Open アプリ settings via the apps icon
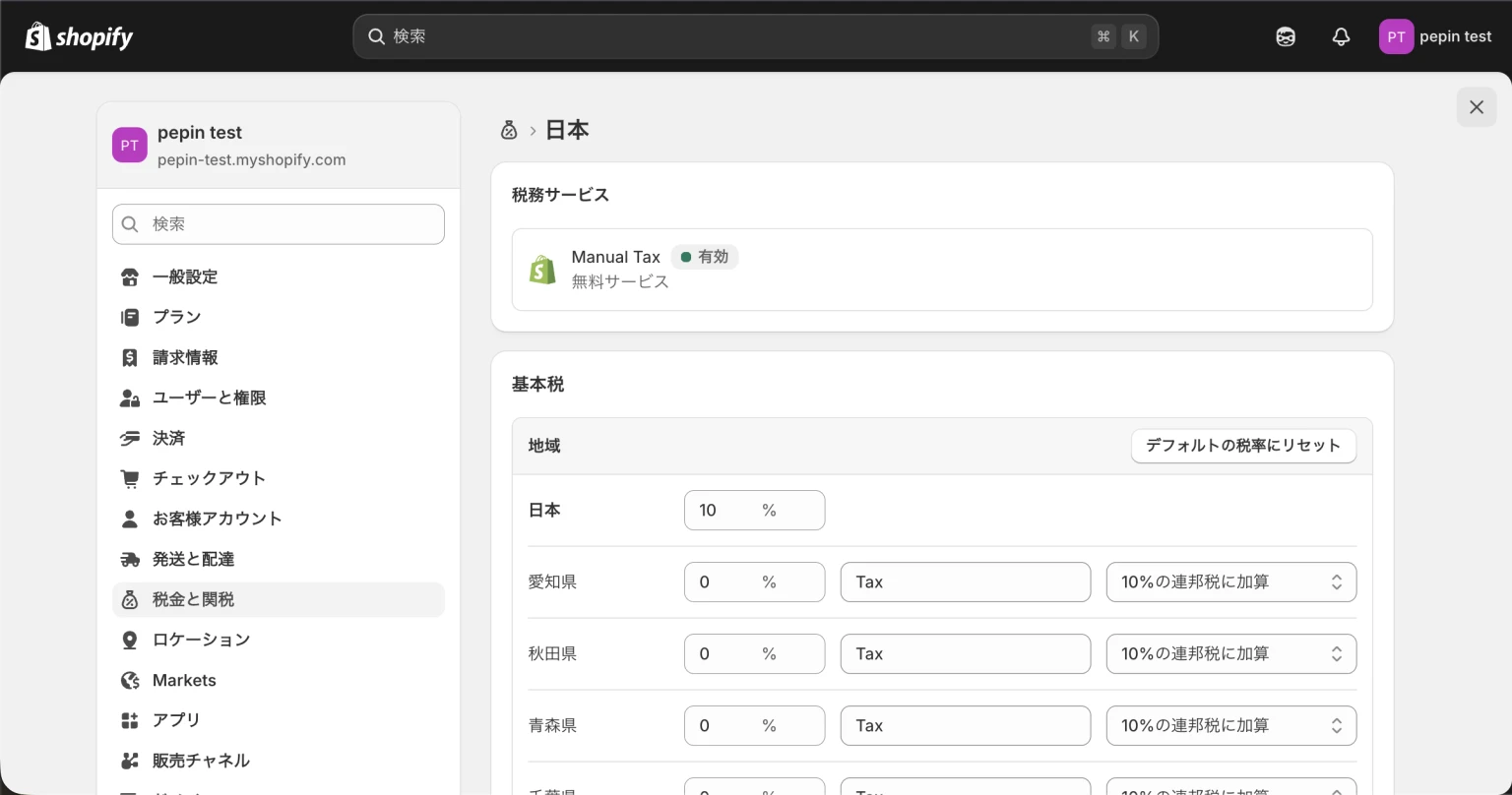Screen dimensions: 1512x795 tap(129, 720)
